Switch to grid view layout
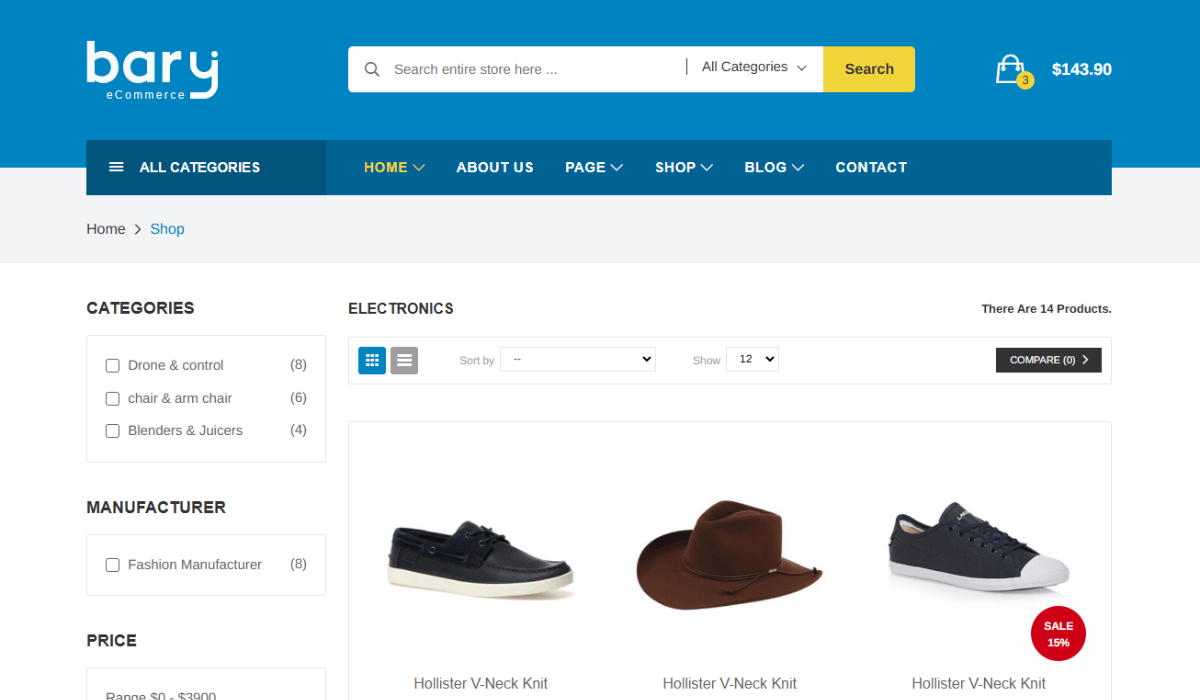The width and height of the screenshot is (1200, 700). click(372, 360)
